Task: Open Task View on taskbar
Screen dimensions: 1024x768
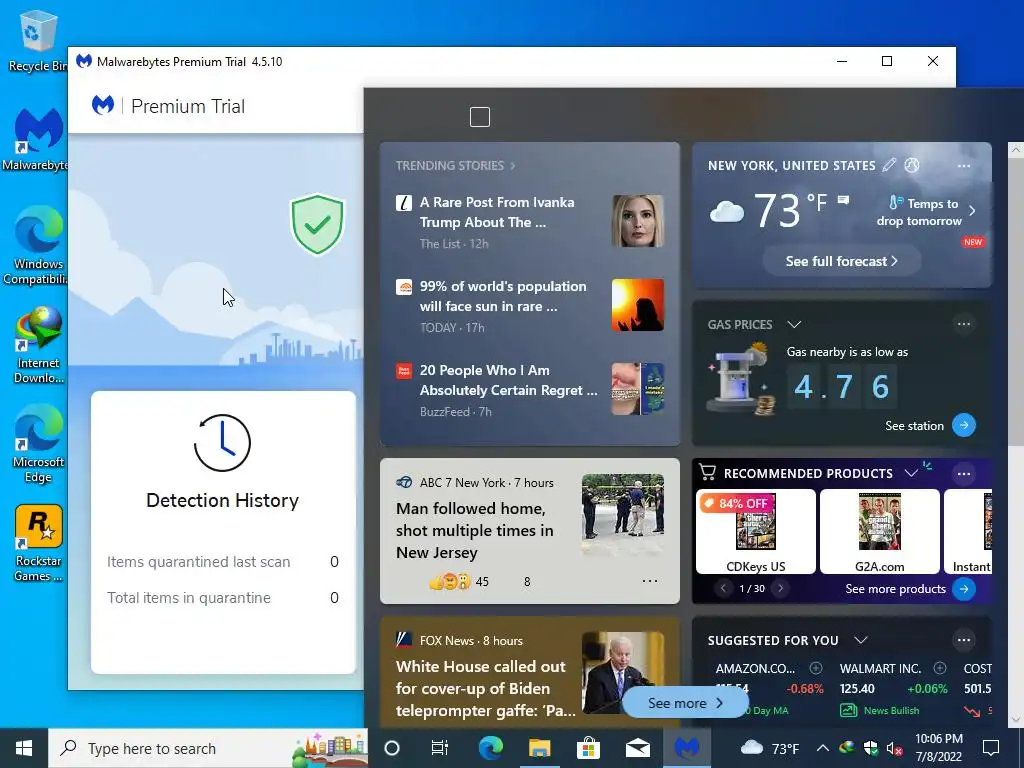Action: 440,748
